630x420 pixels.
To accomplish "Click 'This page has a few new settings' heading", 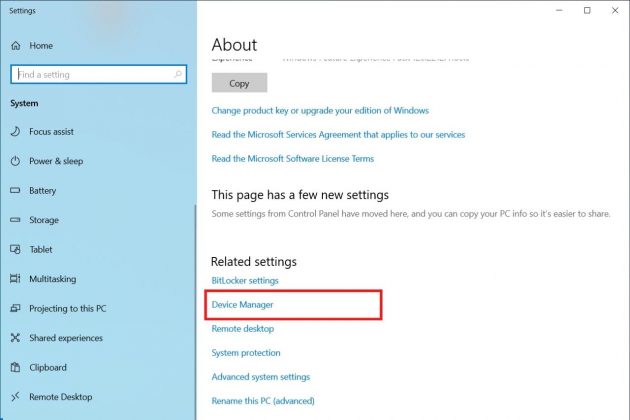I will click(x=300, y=195).
